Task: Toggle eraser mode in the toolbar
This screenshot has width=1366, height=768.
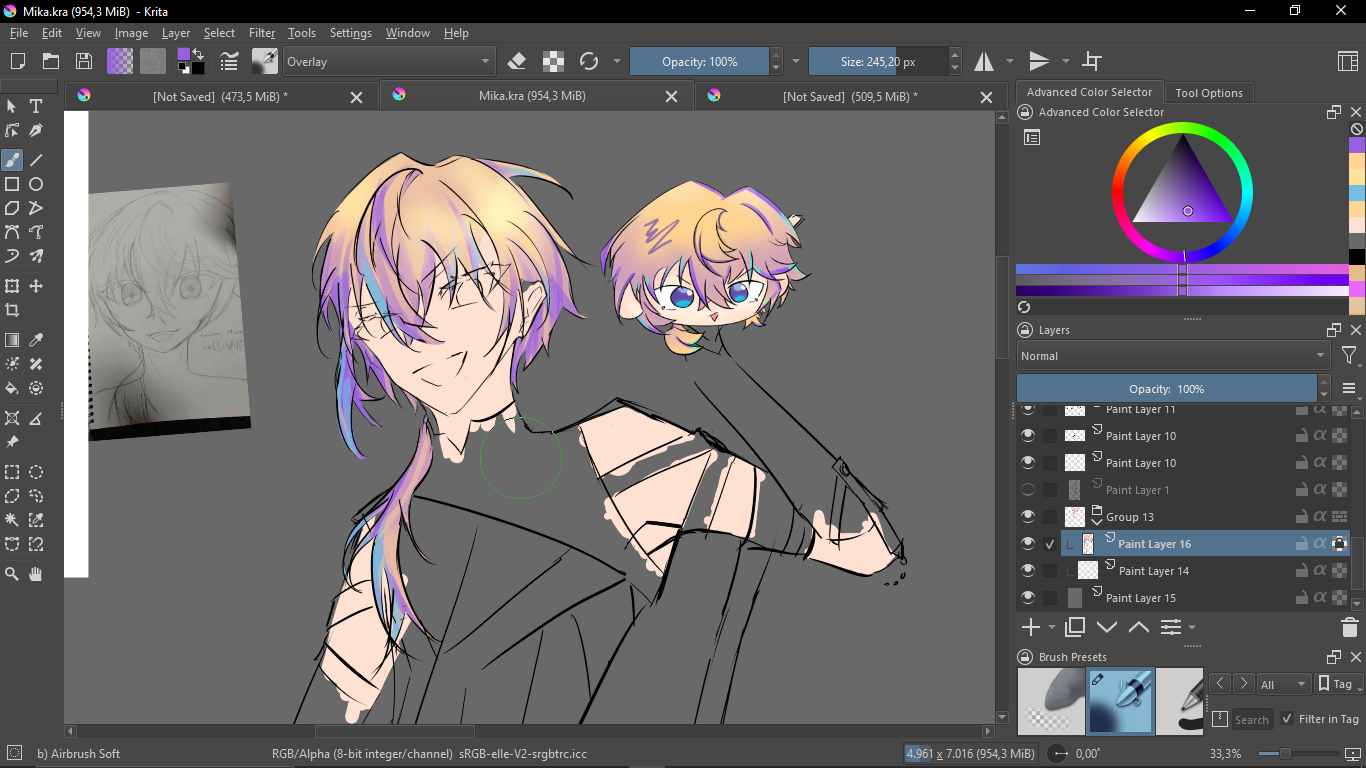Action: [x=517, y=62]
